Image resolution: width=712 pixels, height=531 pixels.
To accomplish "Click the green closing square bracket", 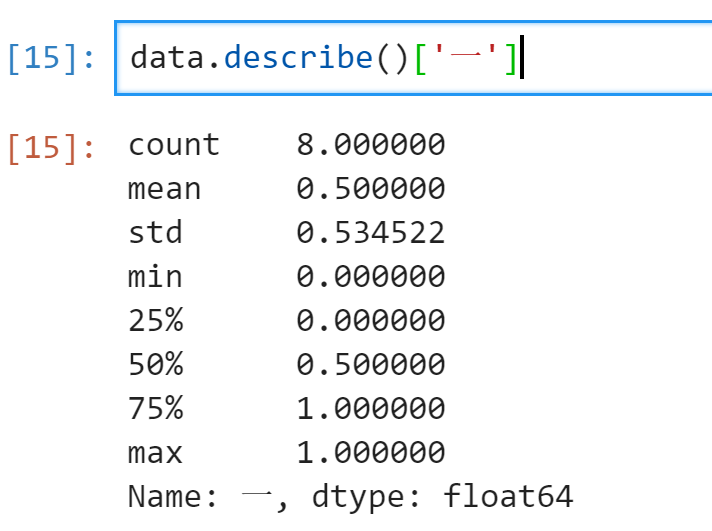I will (511, 59).
